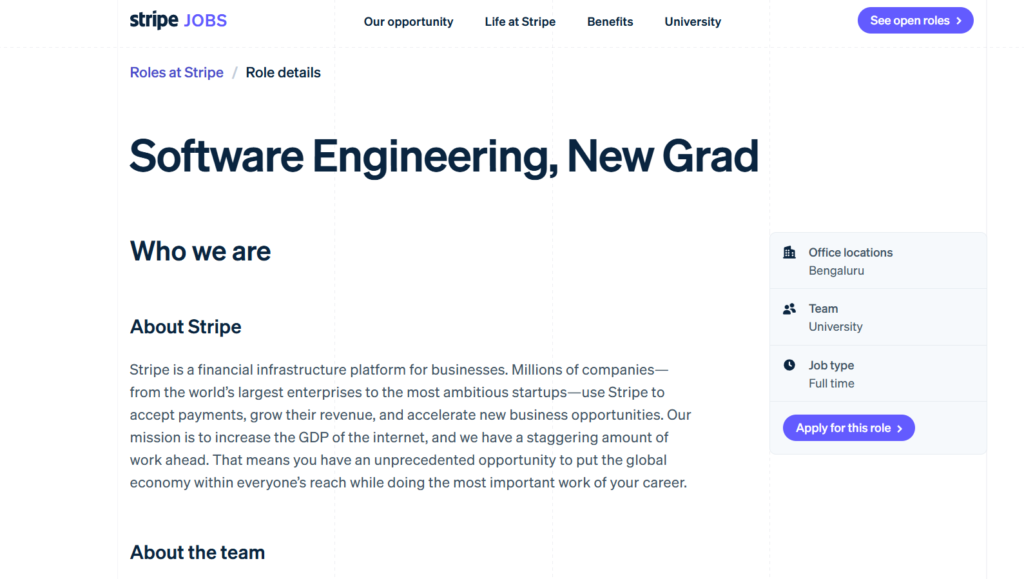Select the people icon next to Team
The image size is (1024, 579).
click(x=790, y=309)
